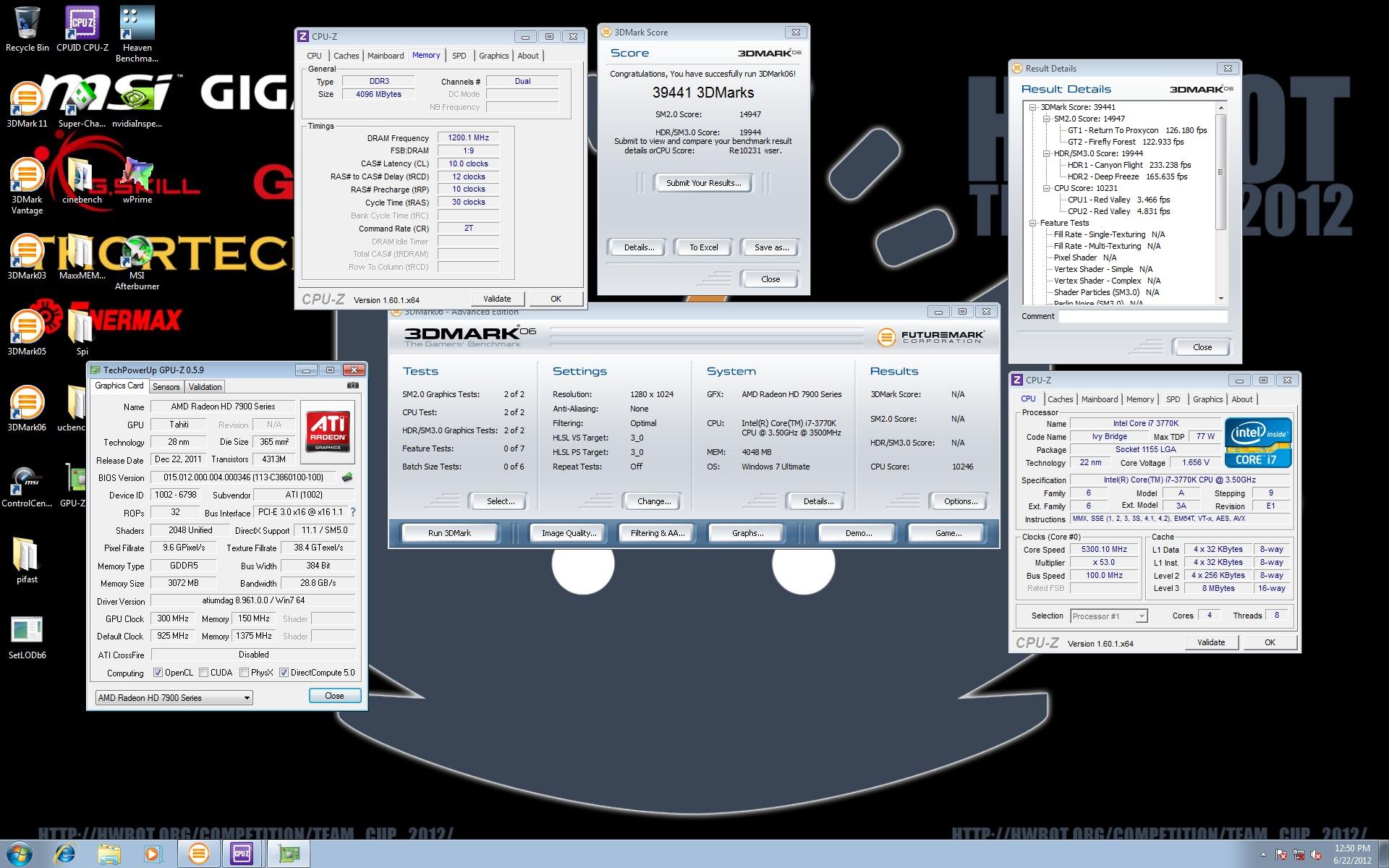
Task: Toggle the PhysX checkbox in GPU-Z
Action: point(244,673)
